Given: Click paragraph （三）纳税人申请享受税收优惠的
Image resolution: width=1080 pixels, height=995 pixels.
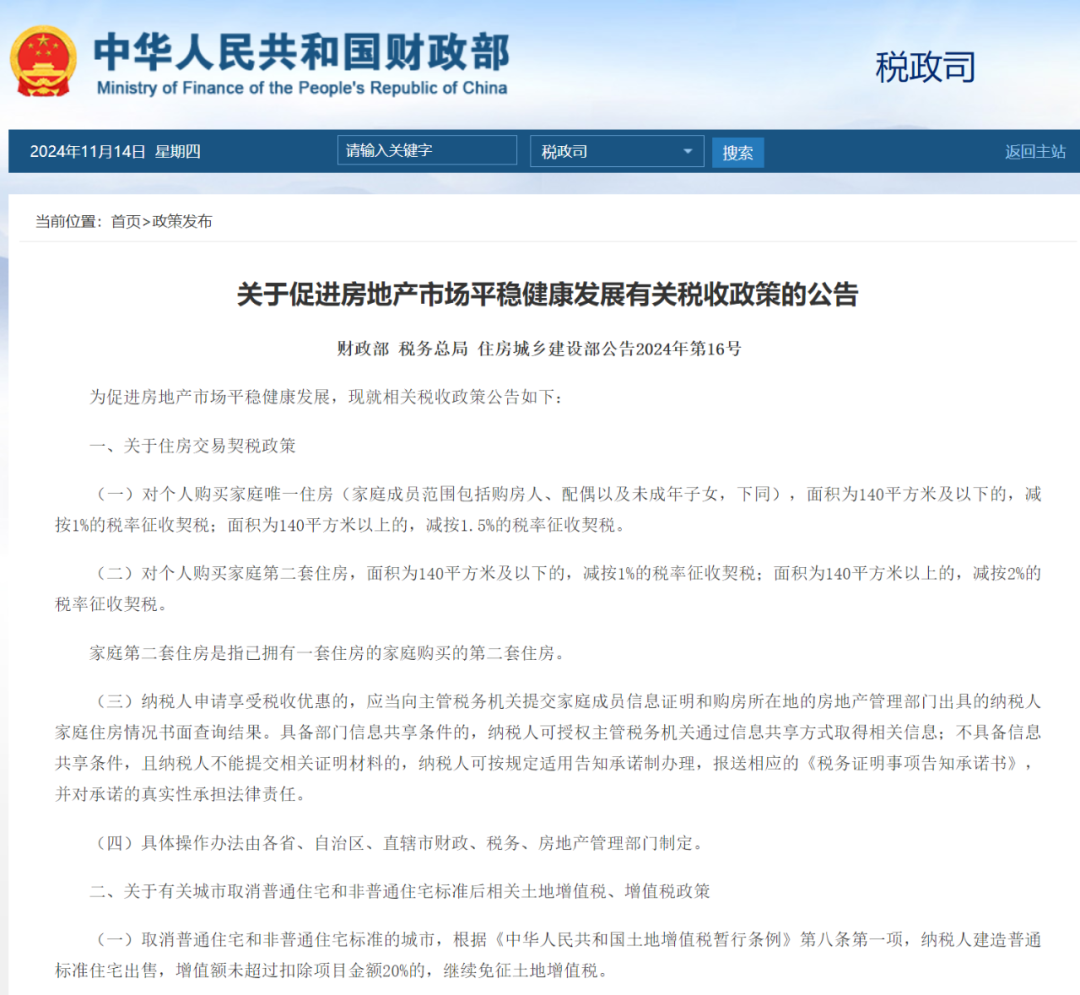Looking at the screenshot, I should coord(548,748).
